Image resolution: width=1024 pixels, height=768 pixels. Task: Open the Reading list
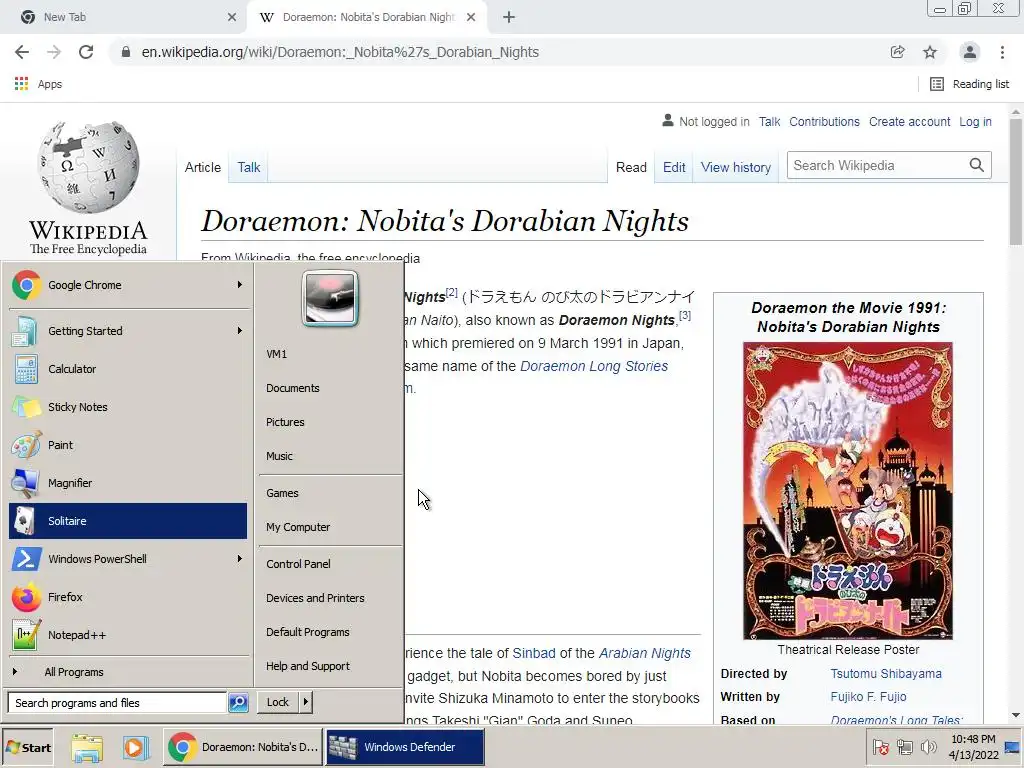970,84
